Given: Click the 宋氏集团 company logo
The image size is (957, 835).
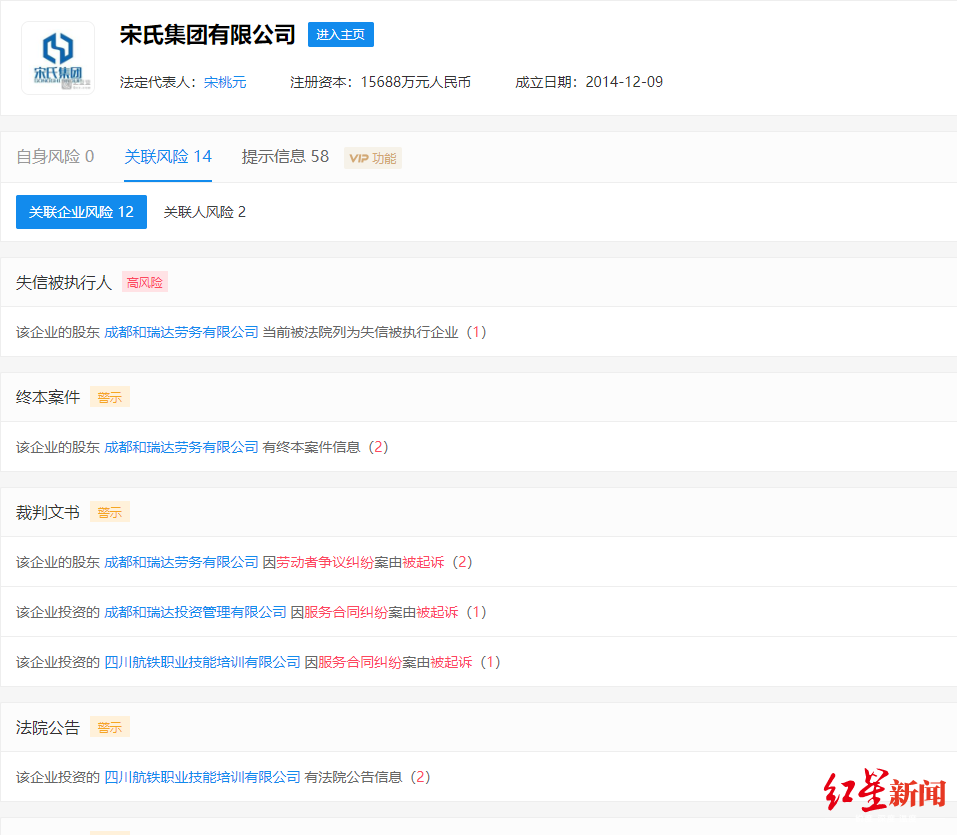Looking at the screenshot, I should tap(58, 58).
